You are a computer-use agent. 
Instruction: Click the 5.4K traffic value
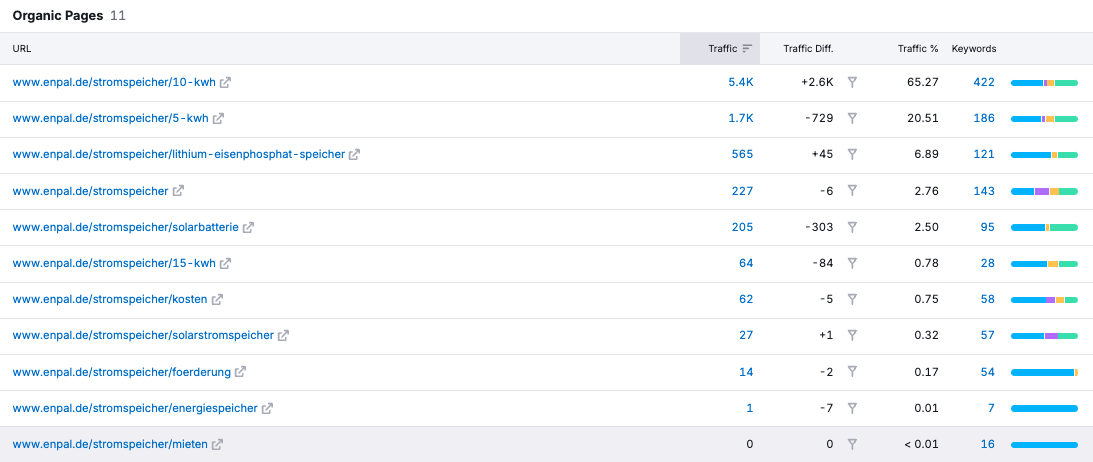coord(740,82)
